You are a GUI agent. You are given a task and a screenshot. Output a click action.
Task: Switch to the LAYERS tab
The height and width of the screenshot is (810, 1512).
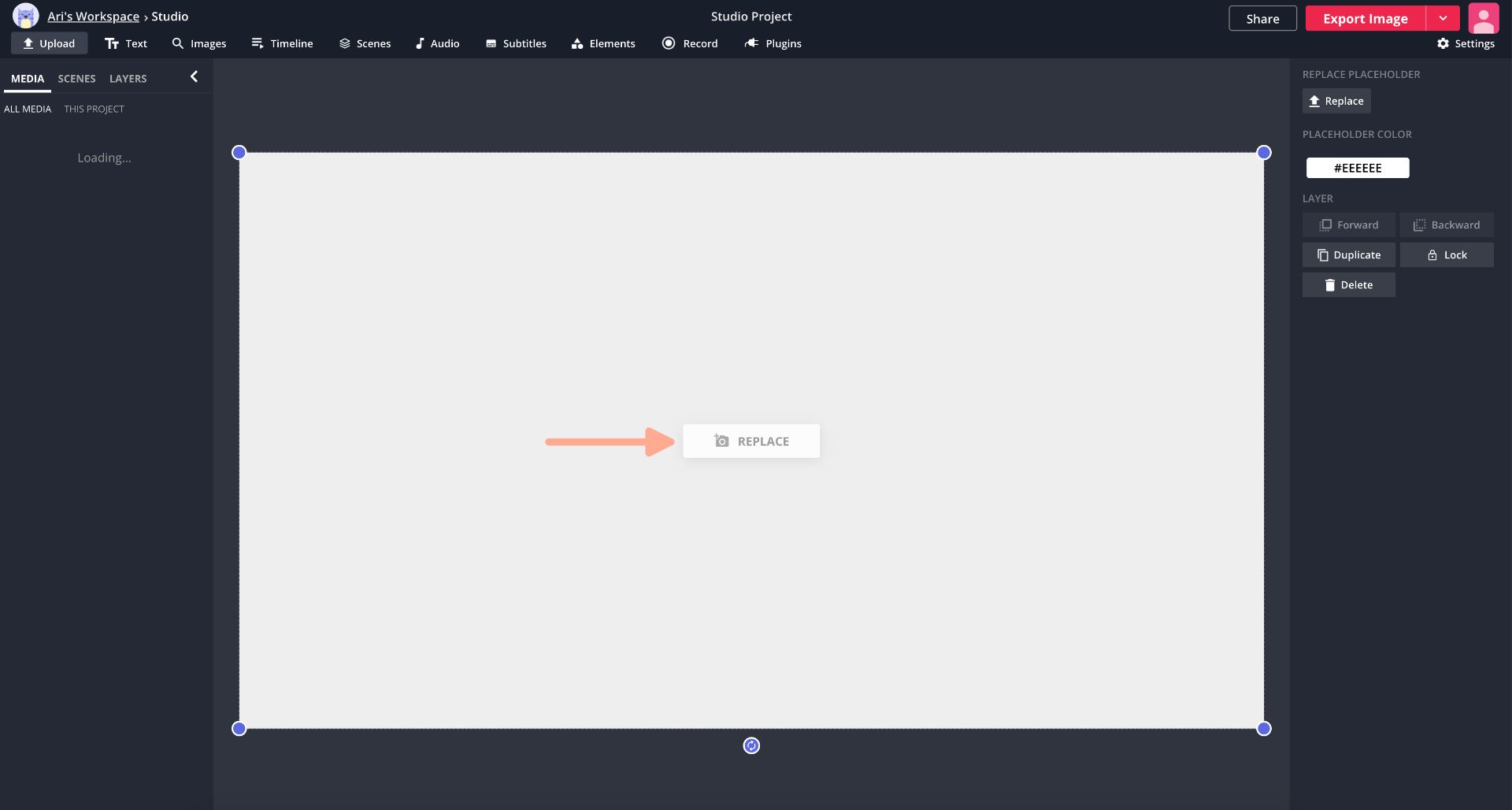point(128,78)
